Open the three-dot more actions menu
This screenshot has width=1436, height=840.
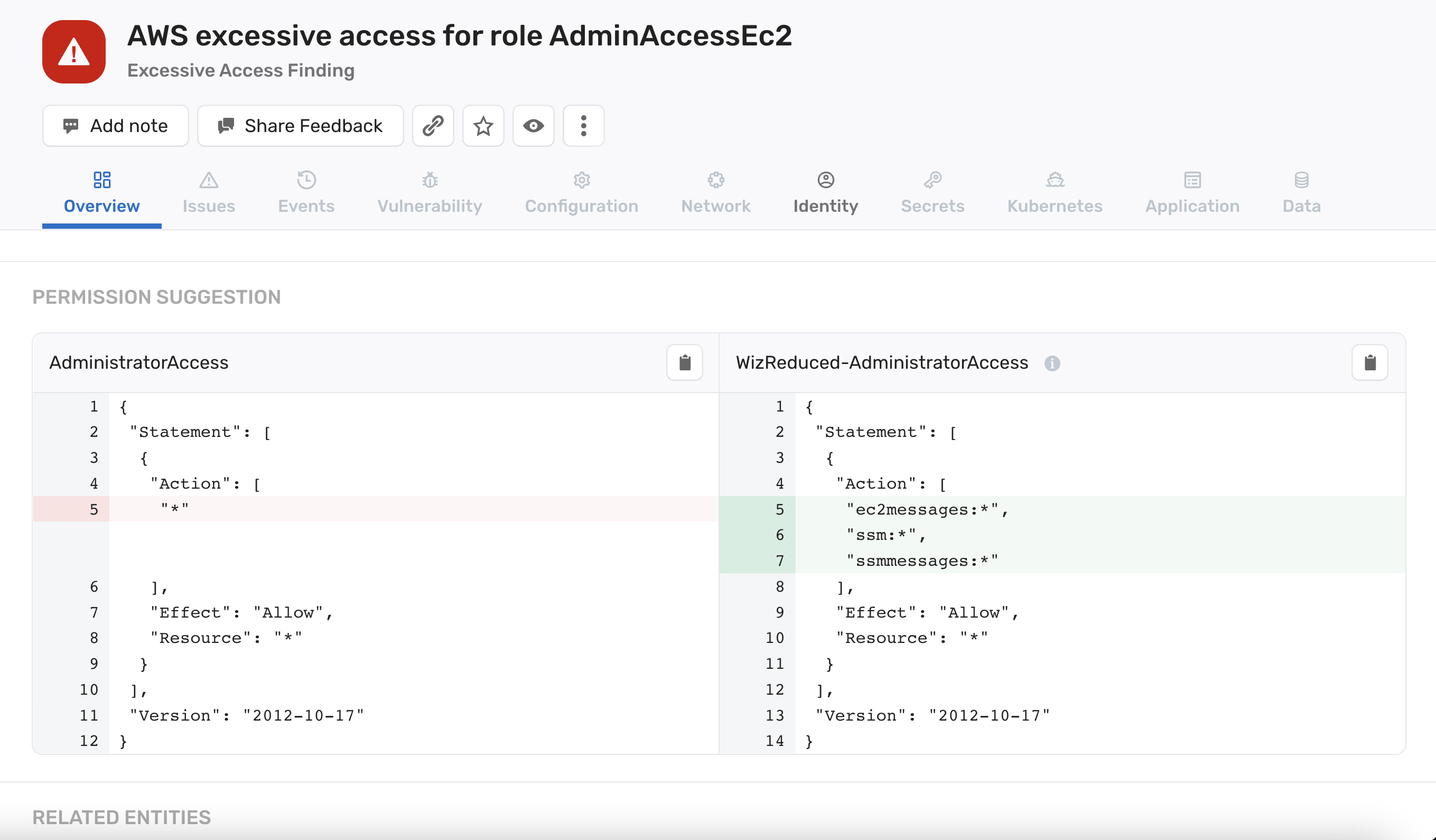point(583,126)
